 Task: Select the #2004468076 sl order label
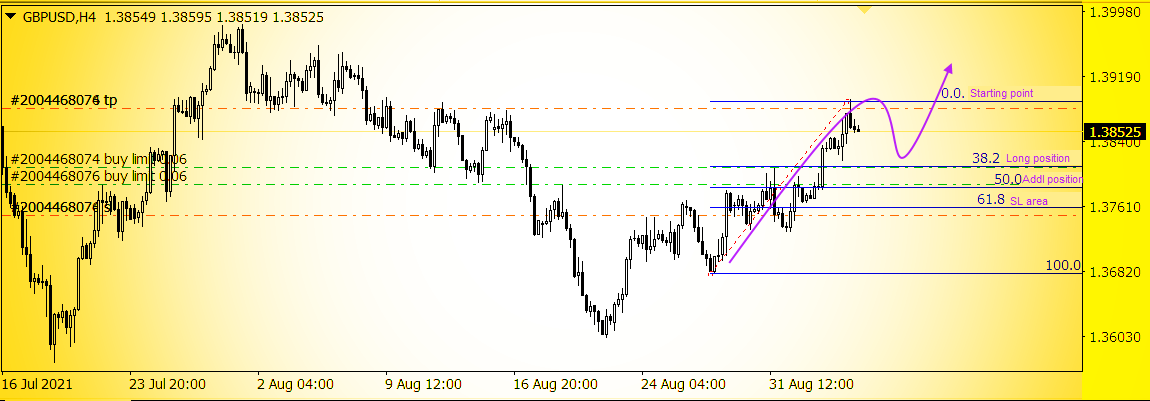[64, 207]
